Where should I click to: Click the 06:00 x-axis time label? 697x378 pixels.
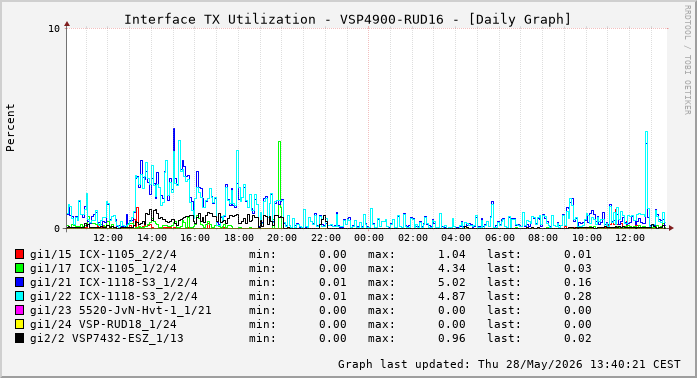[x=500, y=238]
